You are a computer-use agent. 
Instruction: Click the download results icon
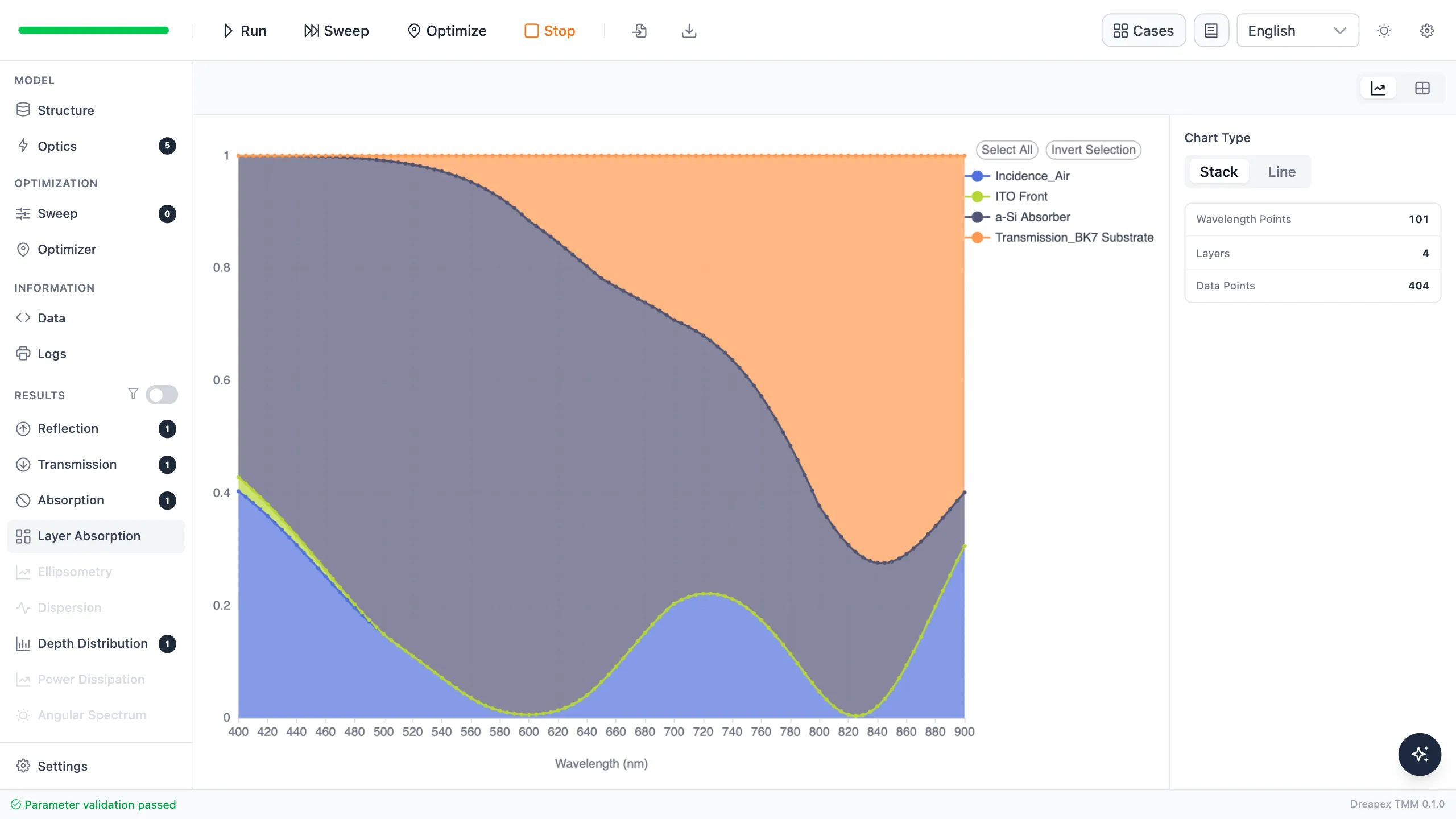689,31
